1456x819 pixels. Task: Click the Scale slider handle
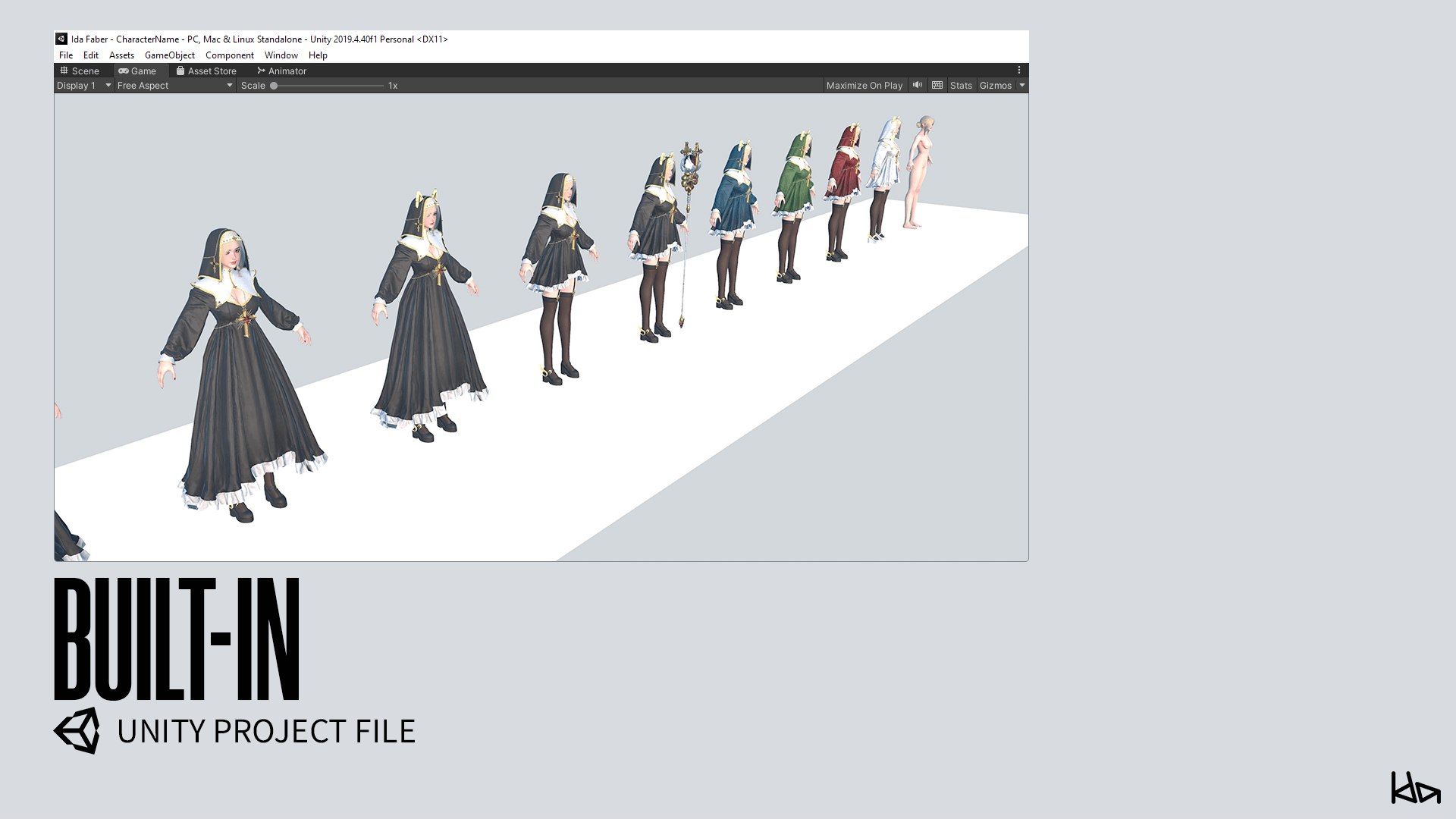pyautogui.click(x=274, y=86)
